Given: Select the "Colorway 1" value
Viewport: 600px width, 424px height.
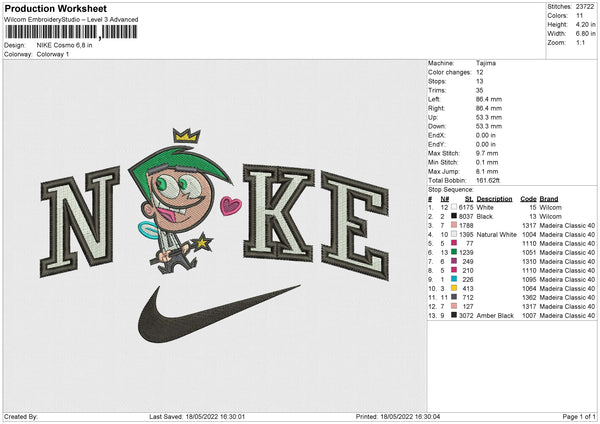Looking at the screenshot, I should [53, 54].
